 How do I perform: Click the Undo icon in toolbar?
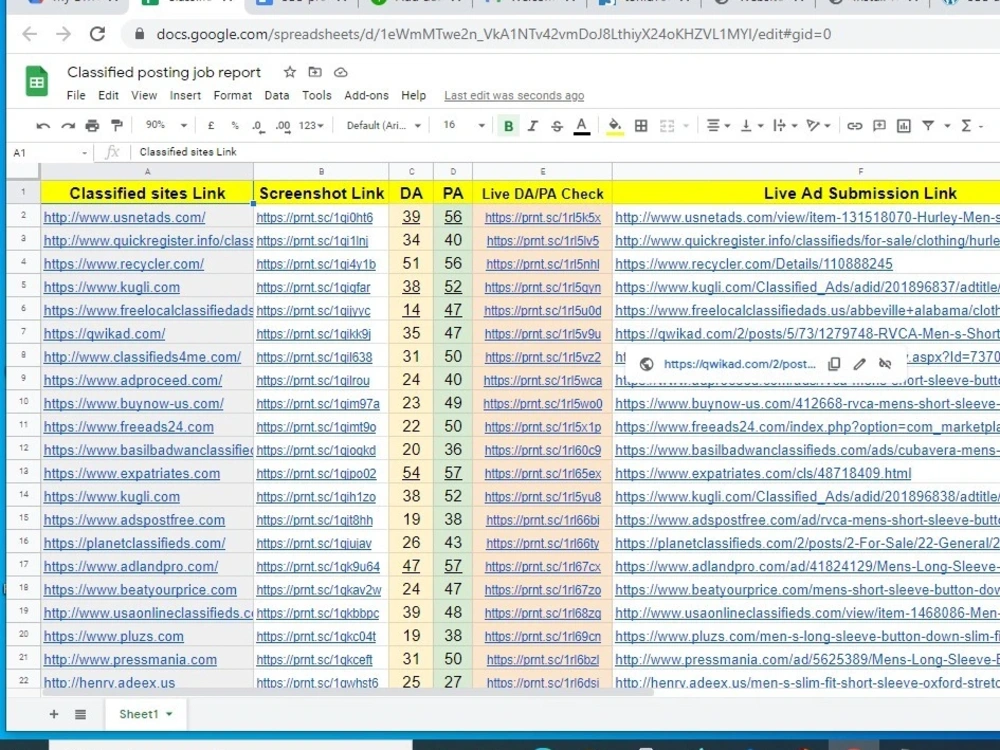tap(43, 126)
